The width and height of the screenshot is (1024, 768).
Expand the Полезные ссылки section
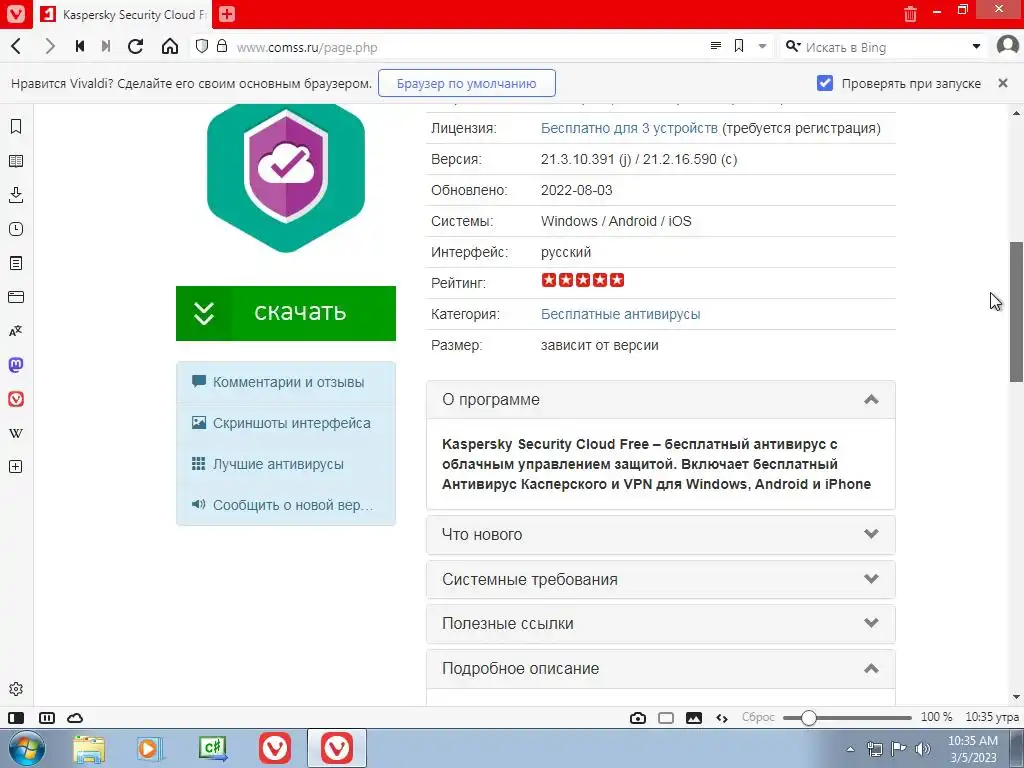(660, 624)
